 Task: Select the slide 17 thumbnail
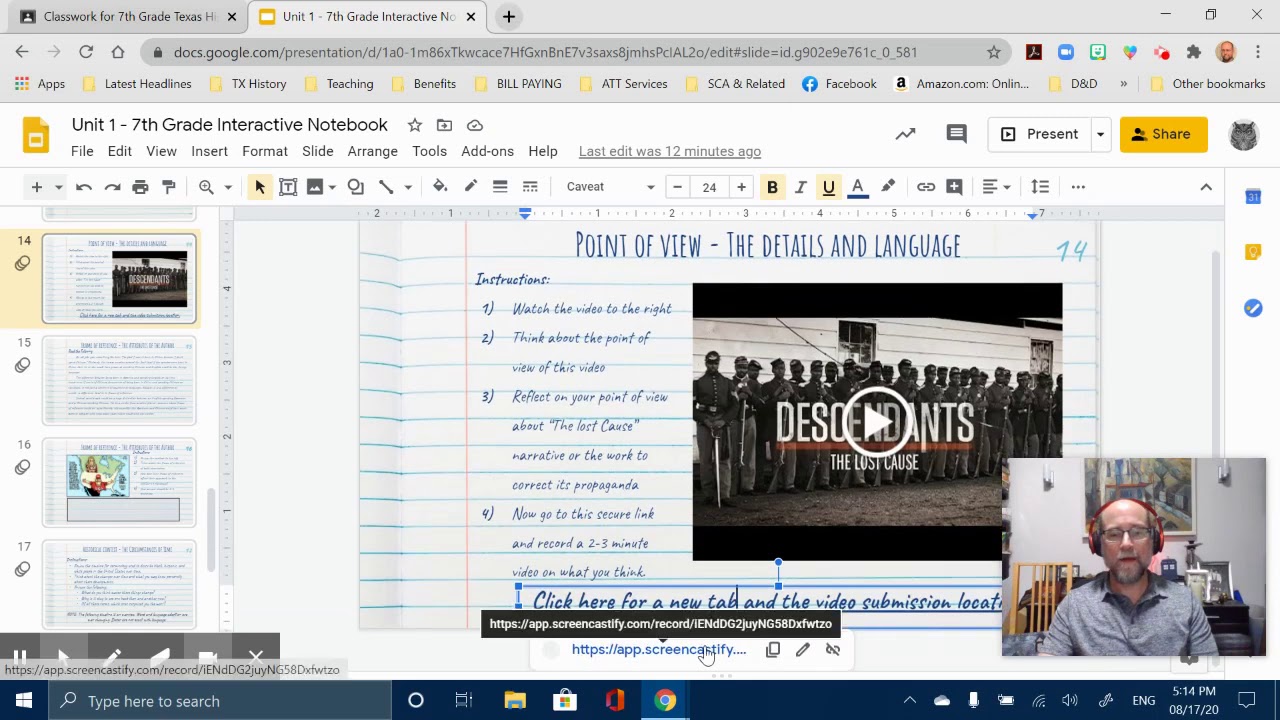[119, 585]
